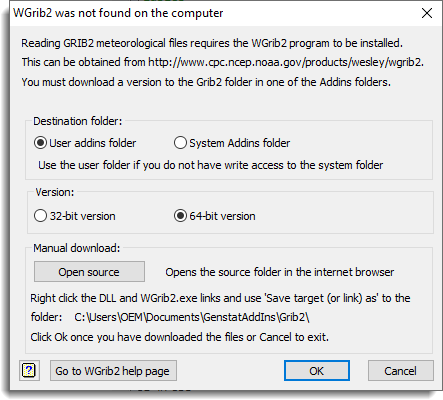443x400 pixels.
Task: Click the Manual download group label
Action: click(x=76, y=248)
